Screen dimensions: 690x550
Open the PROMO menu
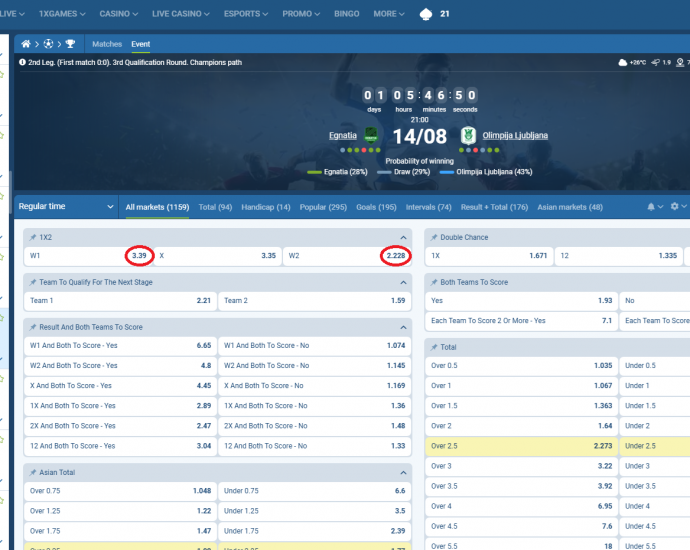pyautogui.click(x=301, y=14)
